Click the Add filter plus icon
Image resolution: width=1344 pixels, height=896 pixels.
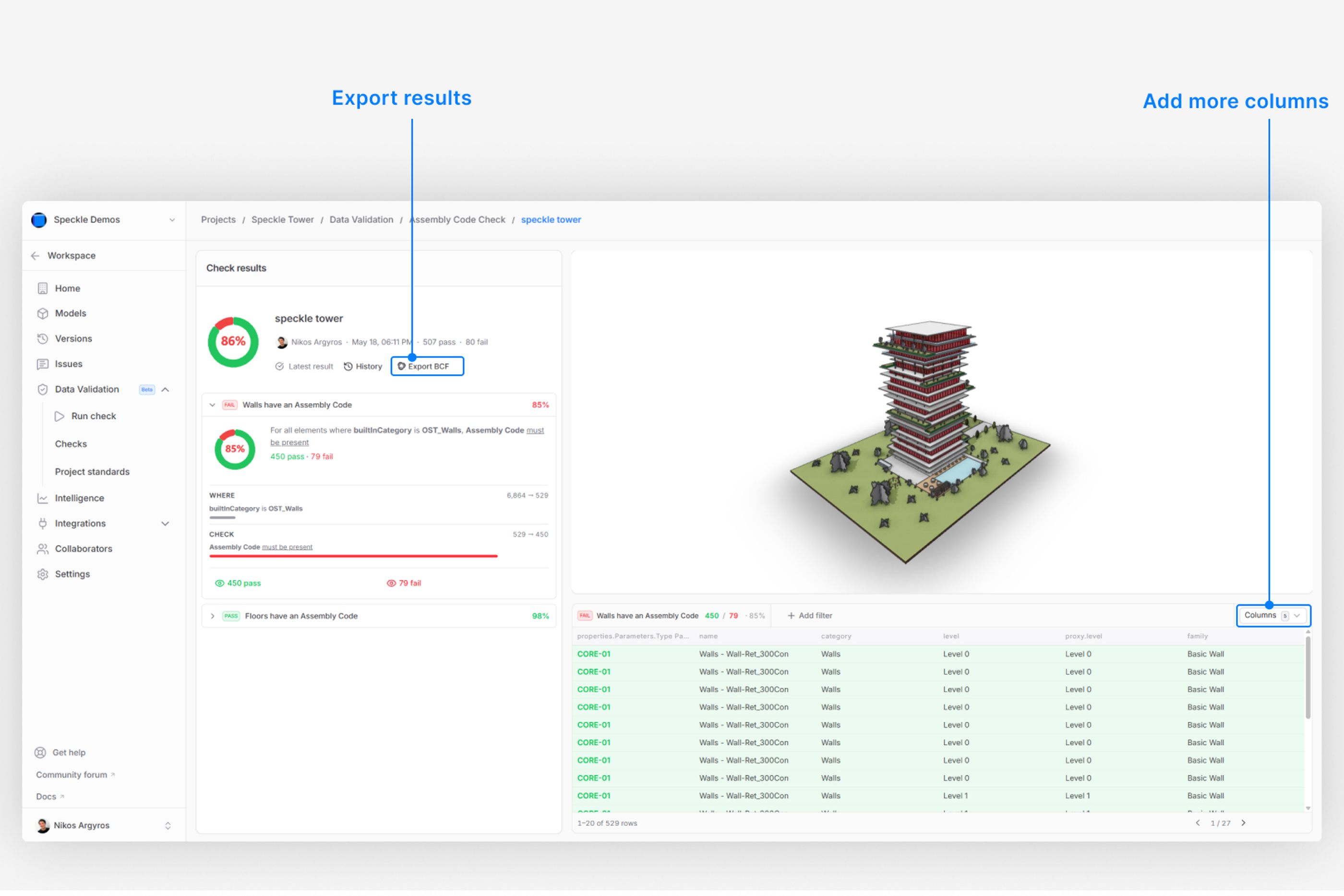click(x=792, y=616)
